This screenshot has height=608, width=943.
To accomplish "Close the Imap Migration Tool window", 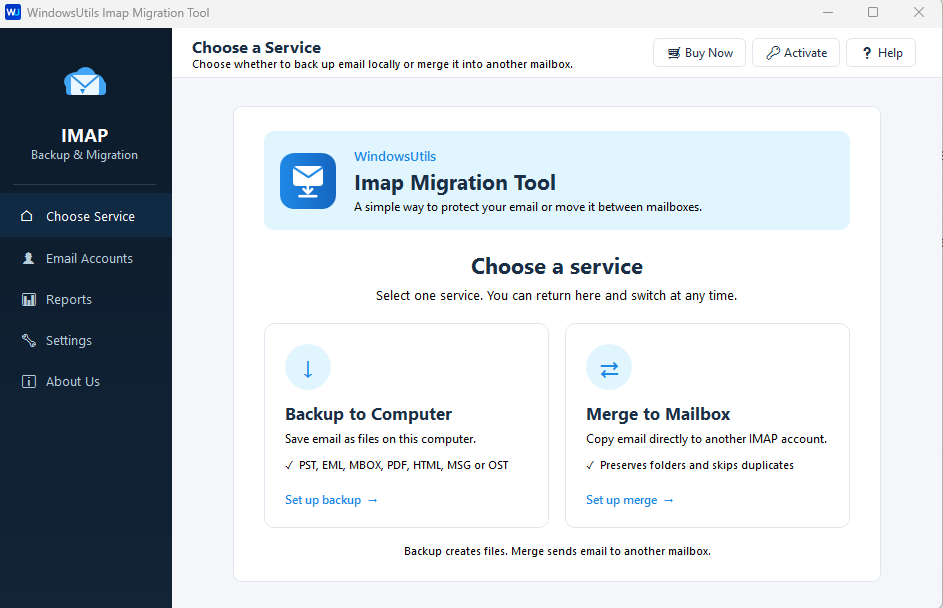I will click(919, 13).
